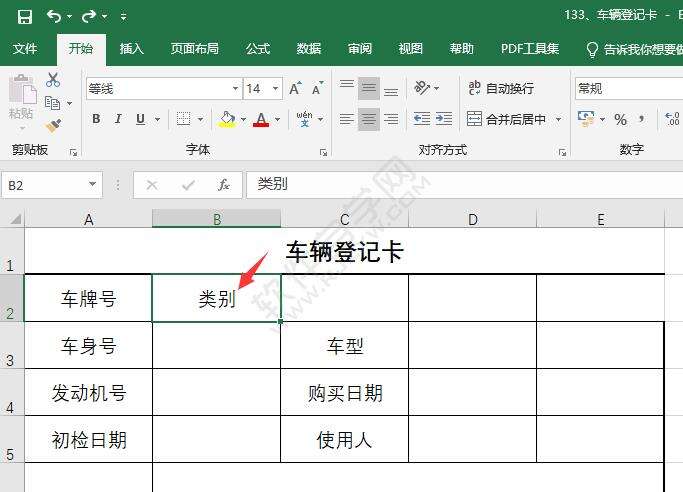Switch to the 页面布局 ribbon tab
Screen dimensions: 683x492
[x=195, y=48]
